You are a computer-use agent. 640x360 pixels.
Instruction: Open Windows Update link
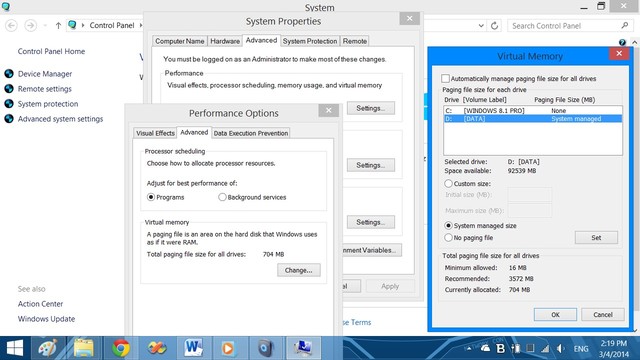(x=46, y=319)
